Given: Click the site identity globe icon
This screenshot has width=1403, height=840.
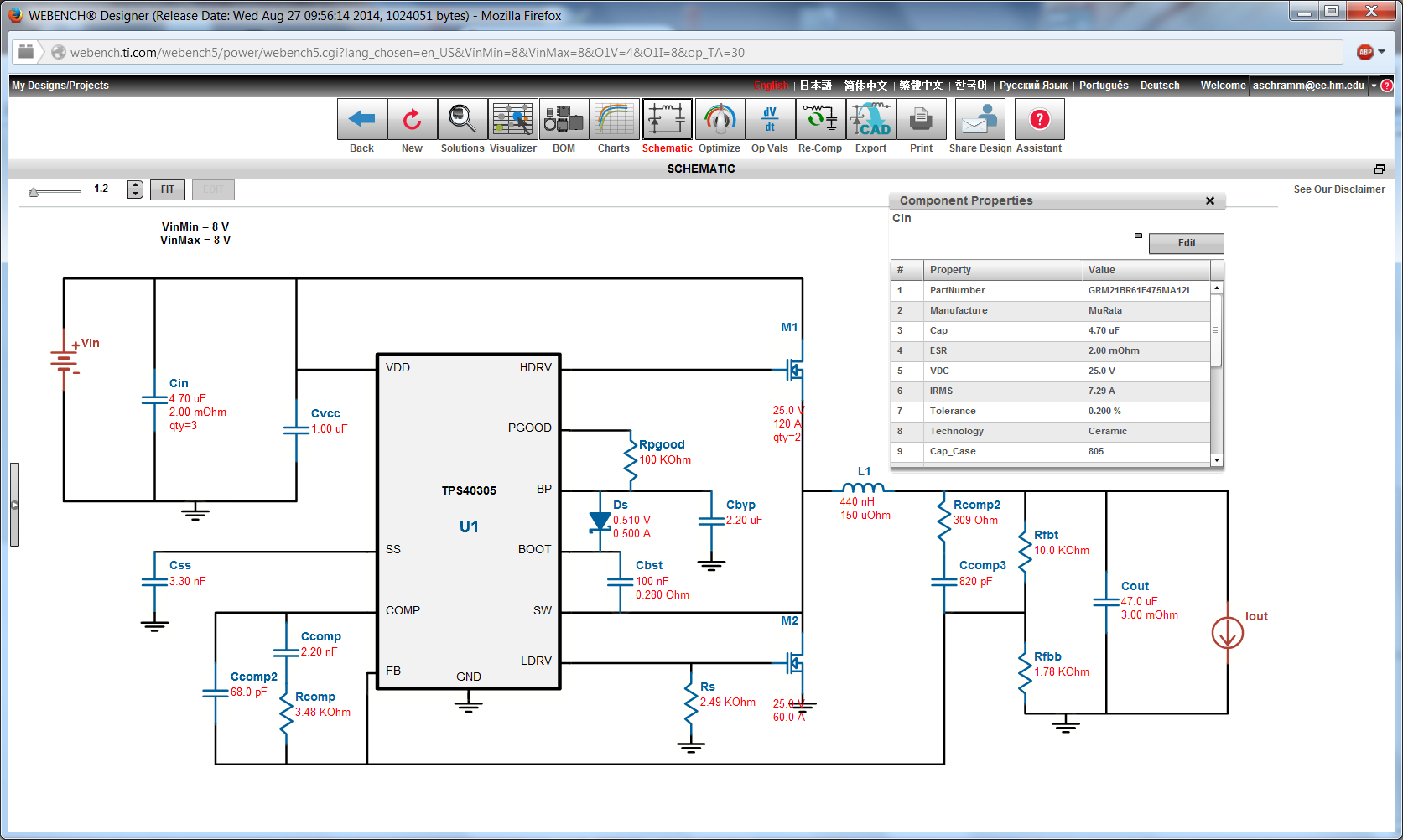Looking at the screenshot, I should click(59, 52).
